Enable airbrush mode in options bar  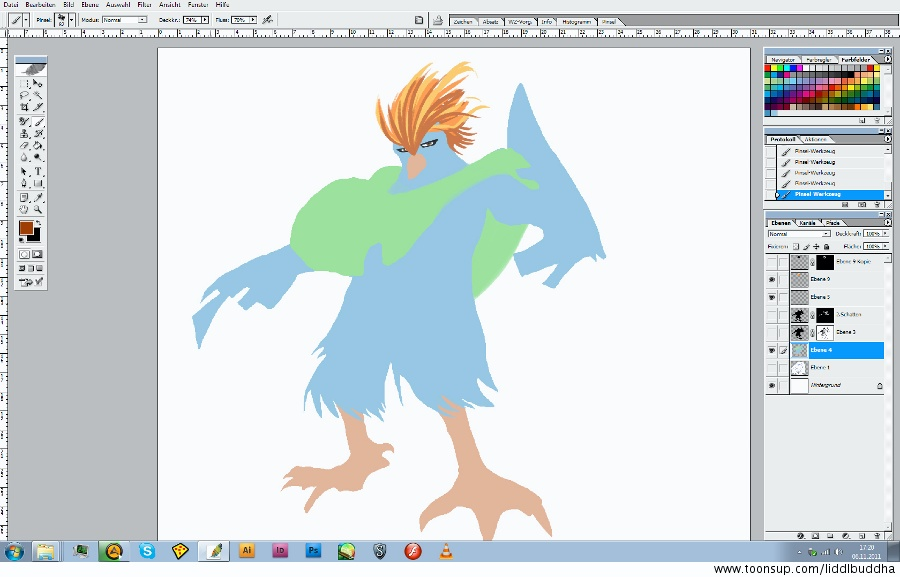[x=267, y=20]
